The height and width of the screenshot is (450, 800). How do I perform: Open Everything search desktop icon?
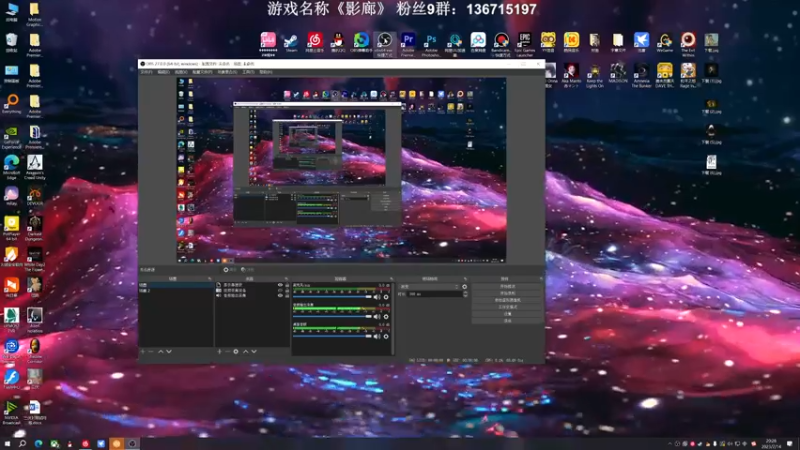(x=12, y=104)
